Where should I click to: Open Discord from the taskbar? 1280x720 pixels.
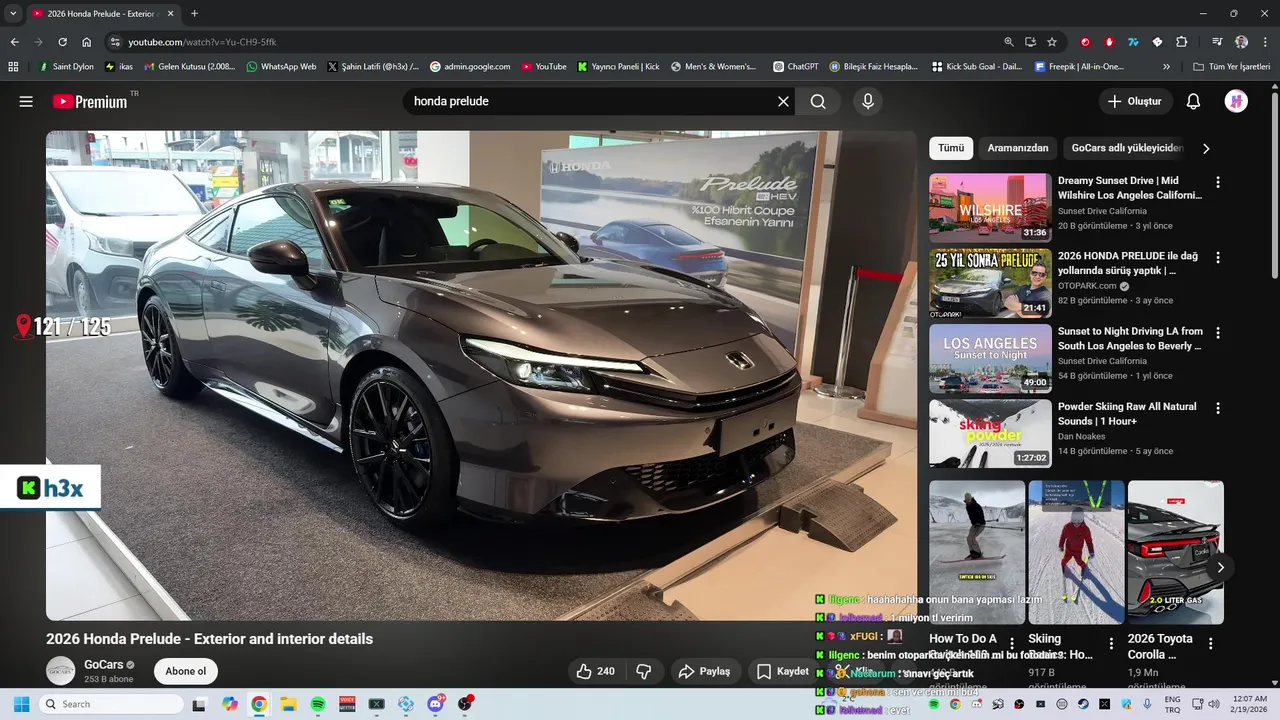point(436,704)
